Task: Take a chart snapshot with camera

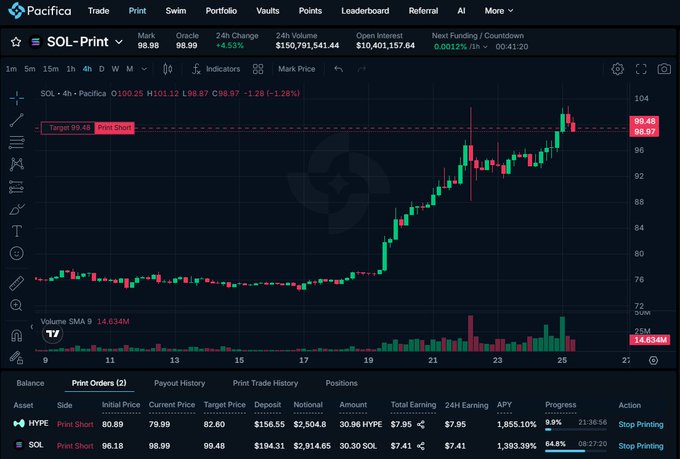Action: (664, 69)
